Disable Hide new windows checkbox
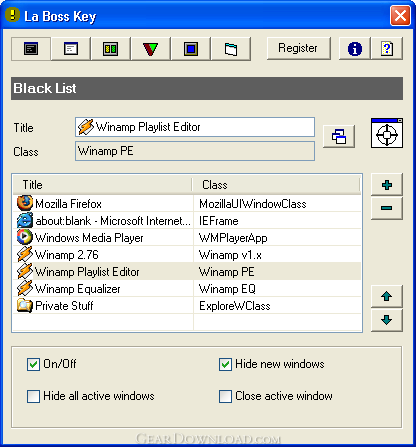416x447 pixels. [225, 364]
